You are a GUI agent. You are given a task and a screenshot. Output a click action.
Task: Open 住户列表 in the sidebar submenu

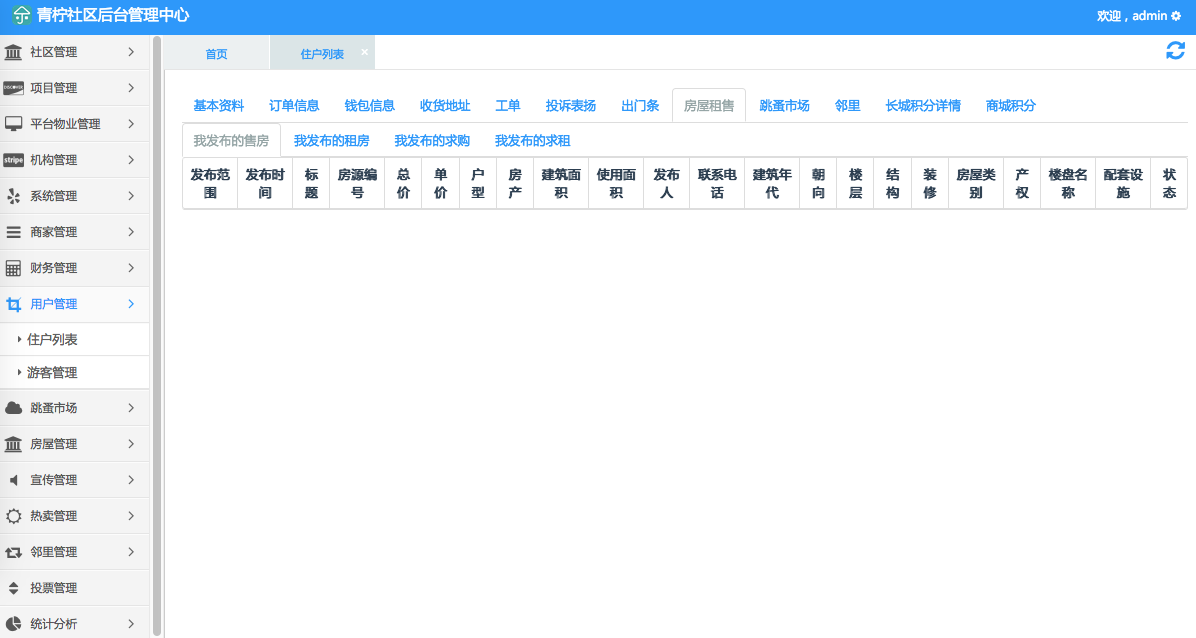(75, 340)
